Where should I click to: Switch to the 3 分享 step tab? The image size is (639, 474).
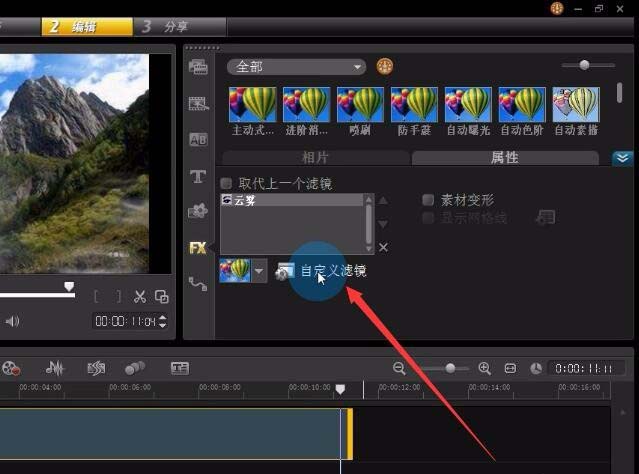point(180,27)
